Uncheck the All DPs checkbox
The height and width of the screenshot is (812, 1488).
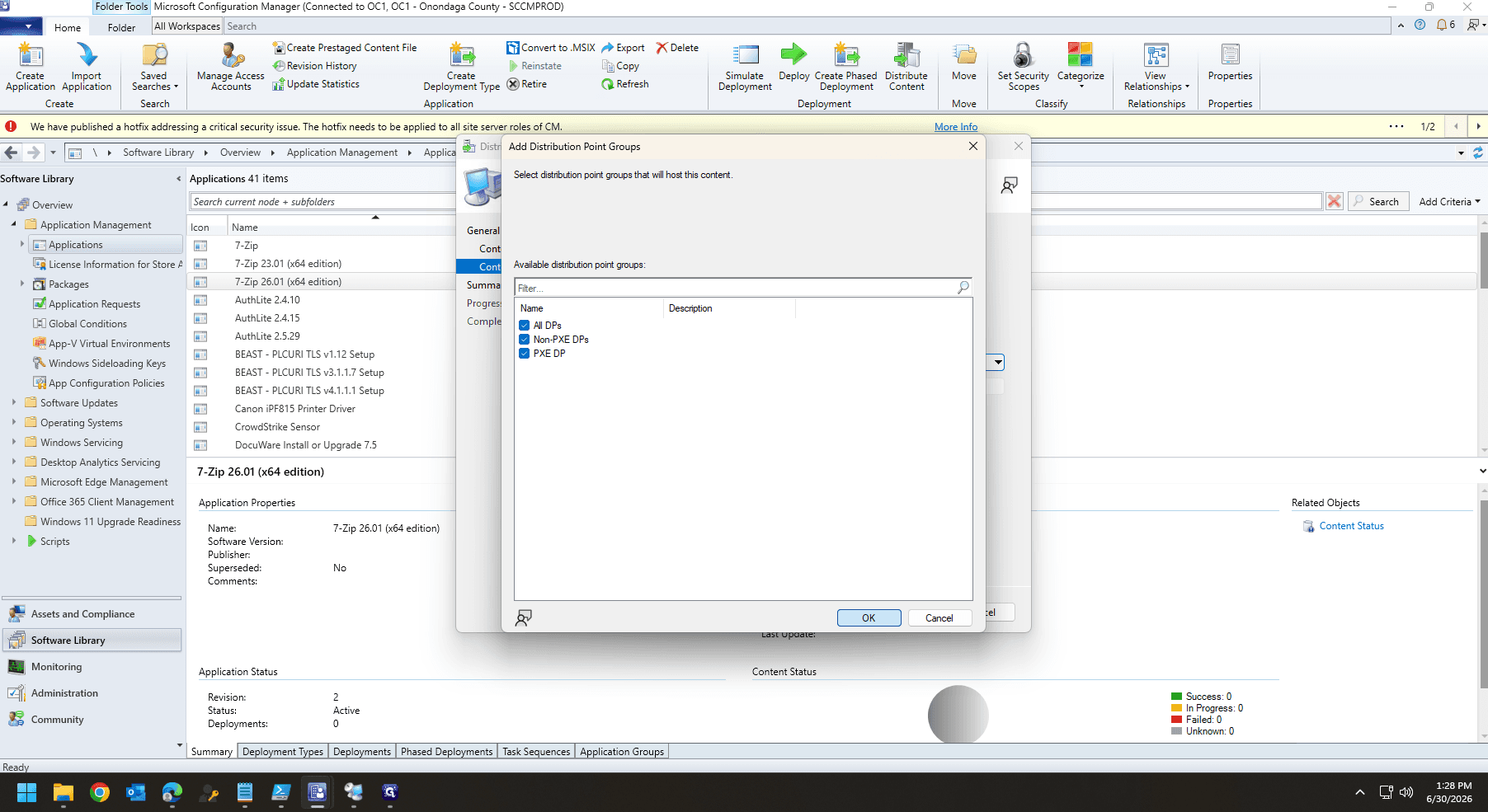(x=525, y=326)
